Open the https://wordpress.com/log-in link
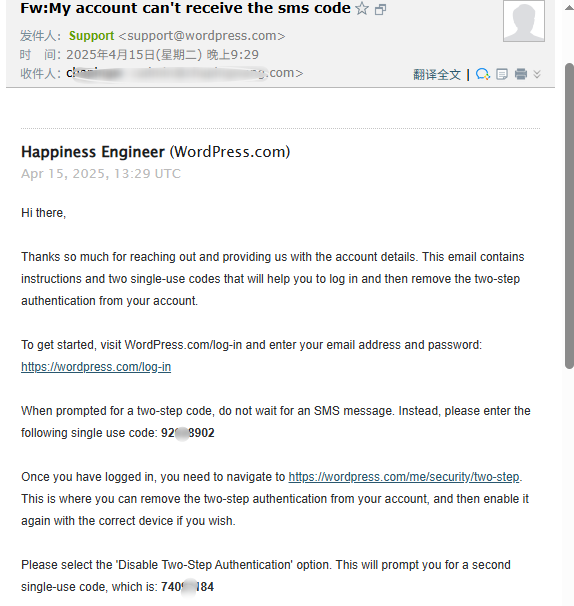The image size is (574, 606). click(96, 366)
